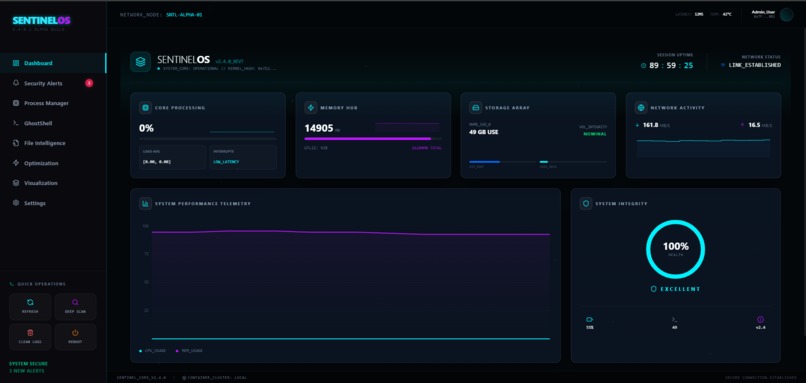Click the Optimization lightning icon
The image size is (806, 383).
click(x=16, y=163)
